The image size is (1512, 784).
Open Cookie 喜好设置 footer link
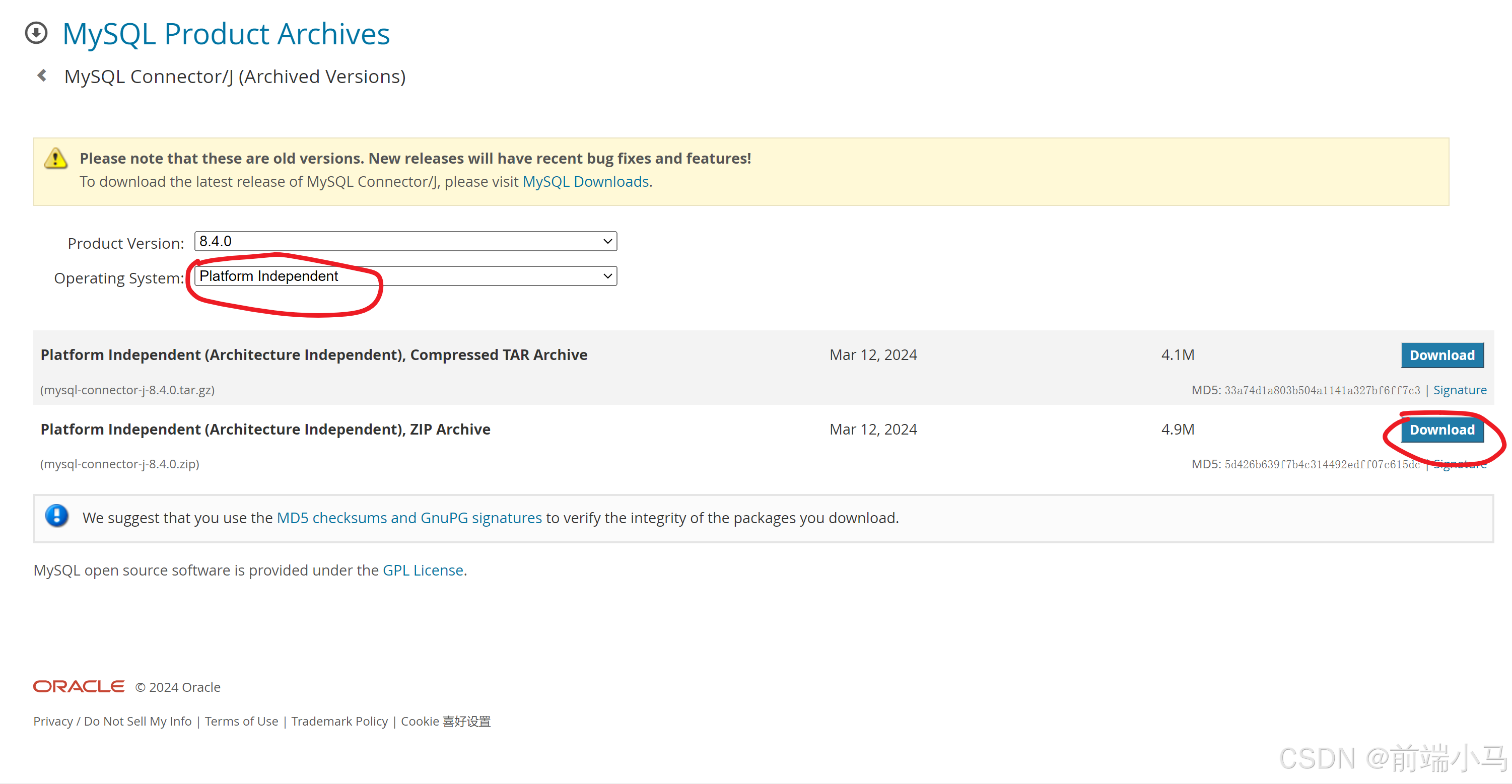click(446, 721)
